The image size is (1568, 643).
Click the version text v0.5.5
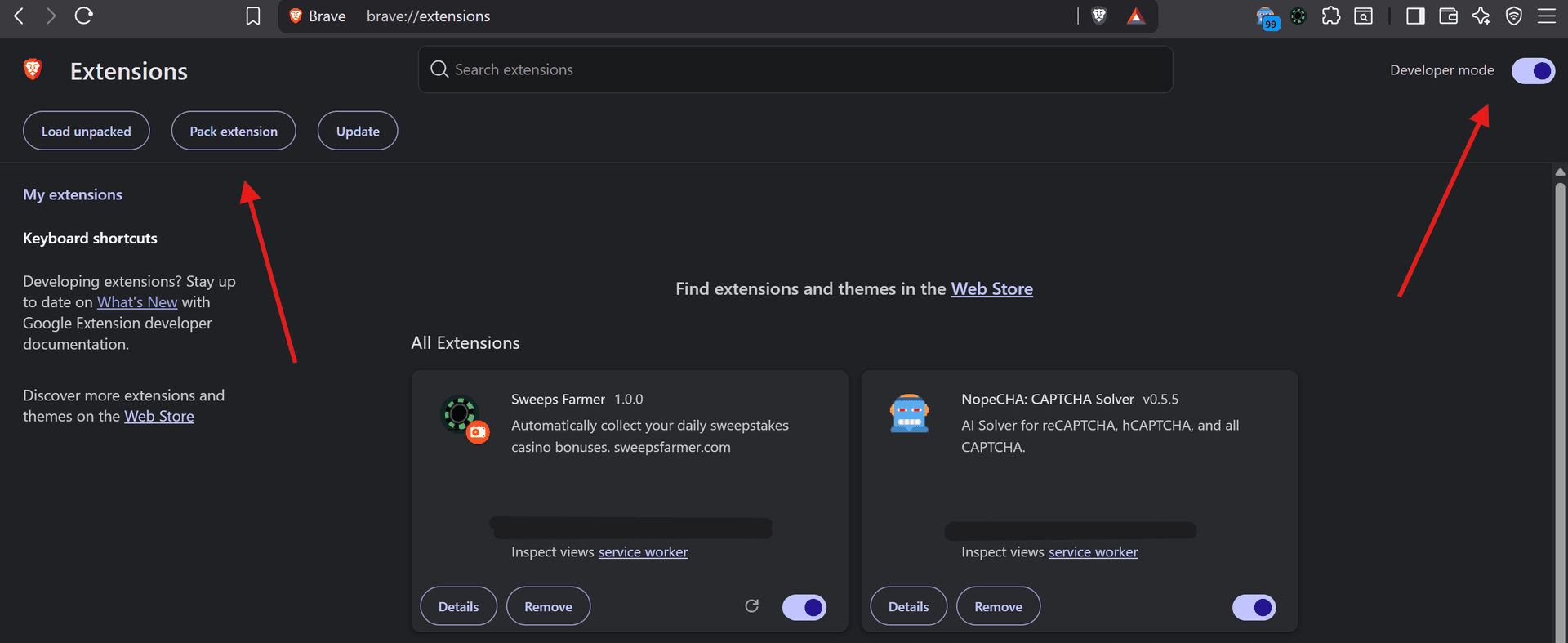tap(1160, 399)
